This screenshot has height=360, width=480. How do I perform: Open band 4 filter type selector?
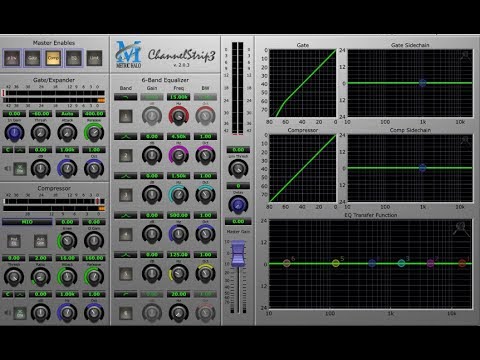click(x=125, y=215)
